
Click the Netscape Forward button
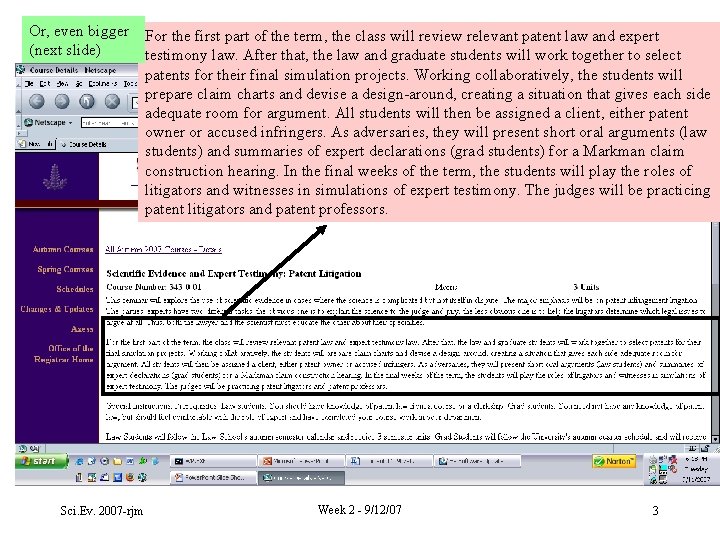click(62, 101)
